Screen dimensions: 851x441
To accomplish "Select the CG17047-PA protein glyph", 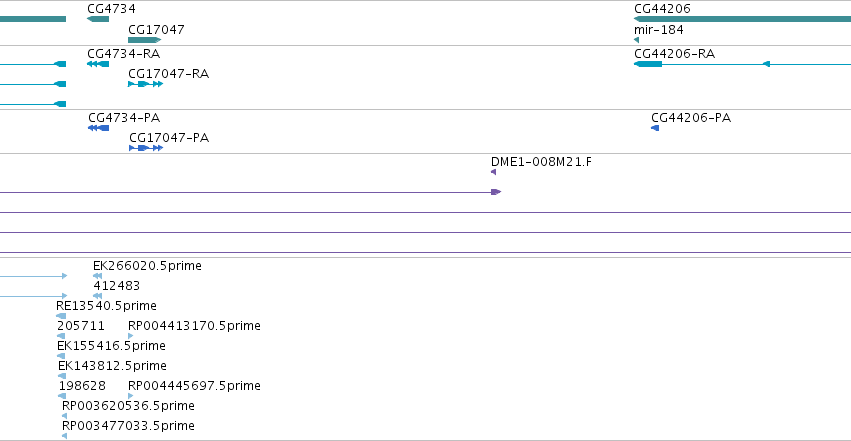I will [x=146, y=148].
